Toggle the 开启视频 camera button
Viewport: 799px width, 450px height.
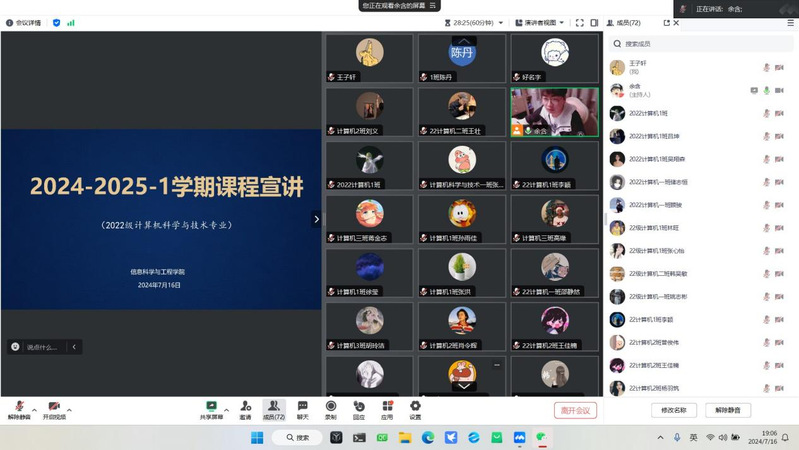point(53,406)
